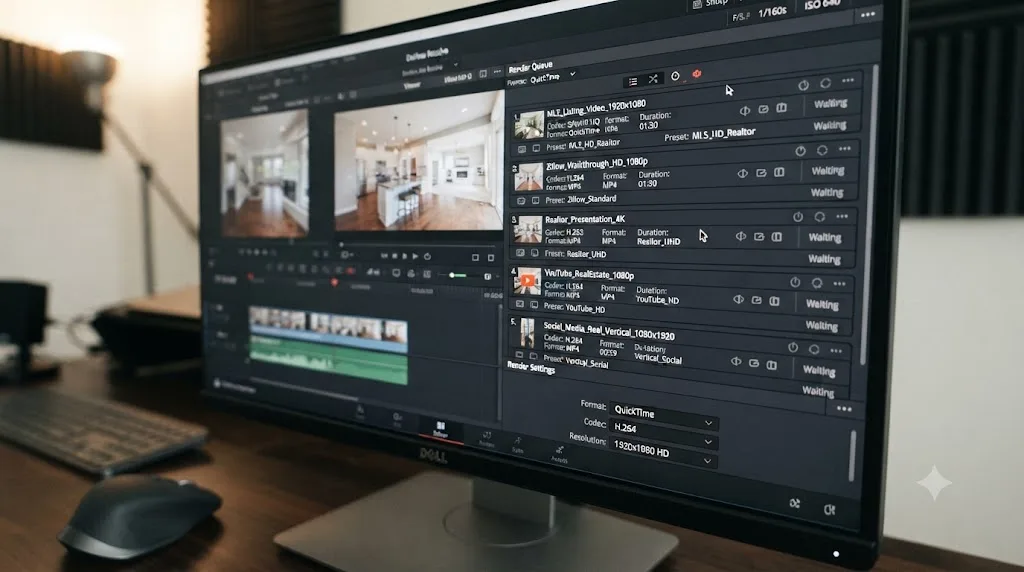Click split-panel icon on Social_Media_Reel job row
This screenshot has height=572, width=1024.
click(772, 365)
